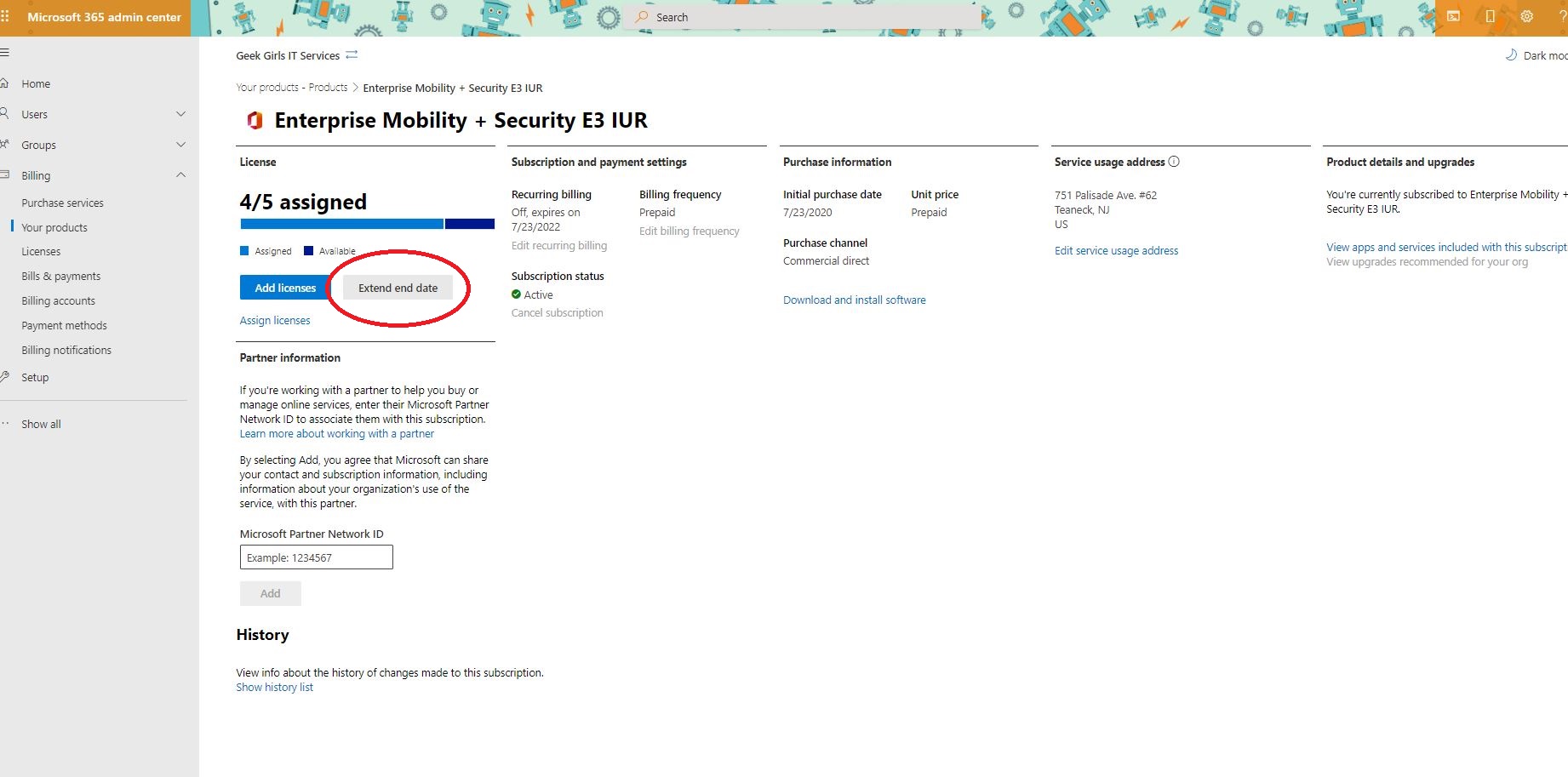Go to Bills & payments
The image size is (1568, 777).
pos(60,277)
